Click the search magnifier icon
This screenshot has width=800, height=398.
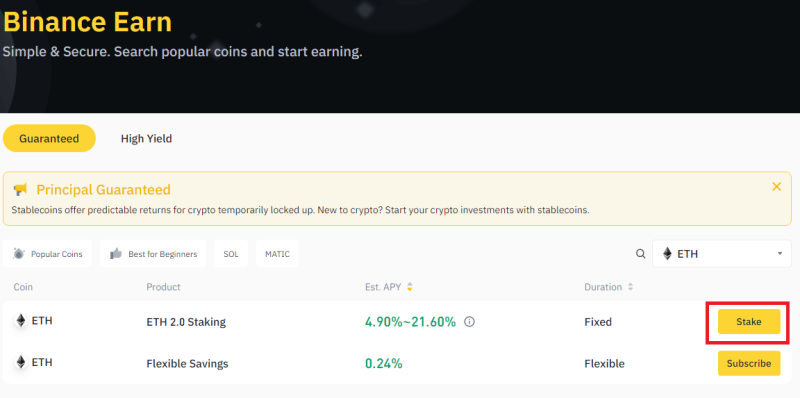[x=640, y=254]
